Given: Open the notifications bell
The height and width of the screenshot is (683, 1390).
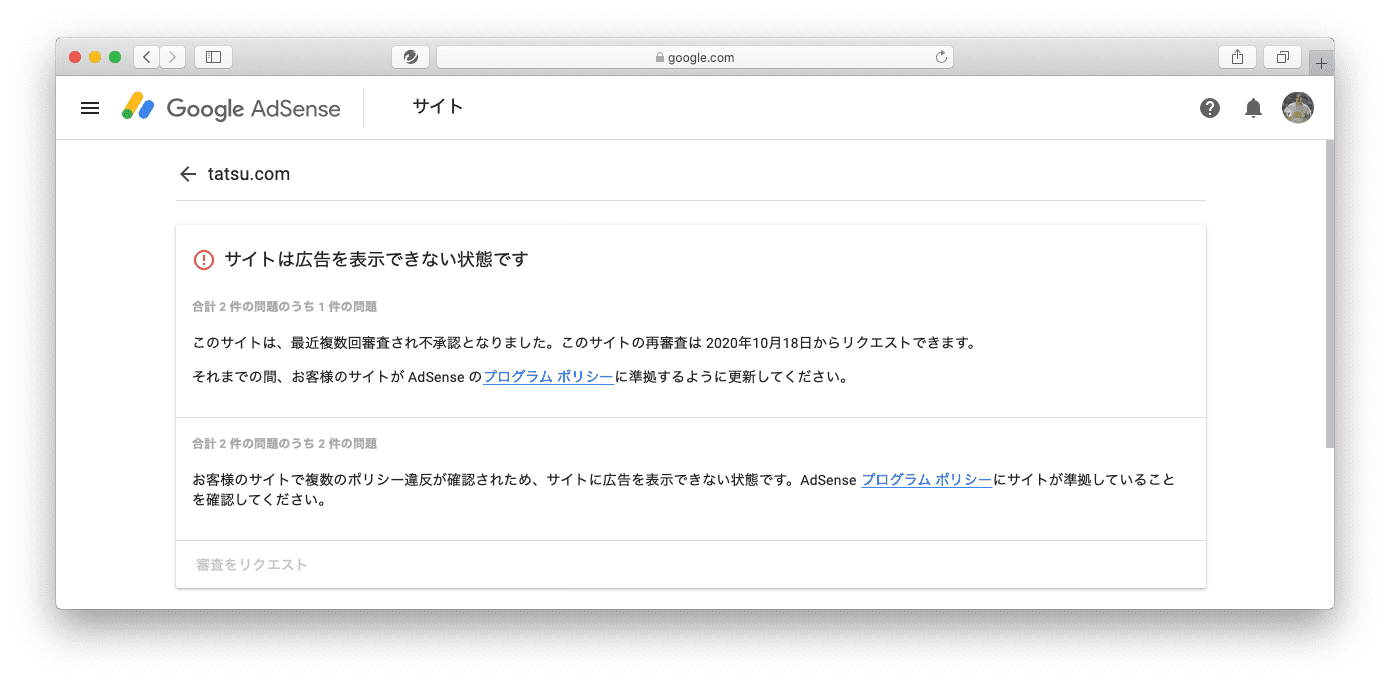Looking at the screenshot, I should [1253, 108].
